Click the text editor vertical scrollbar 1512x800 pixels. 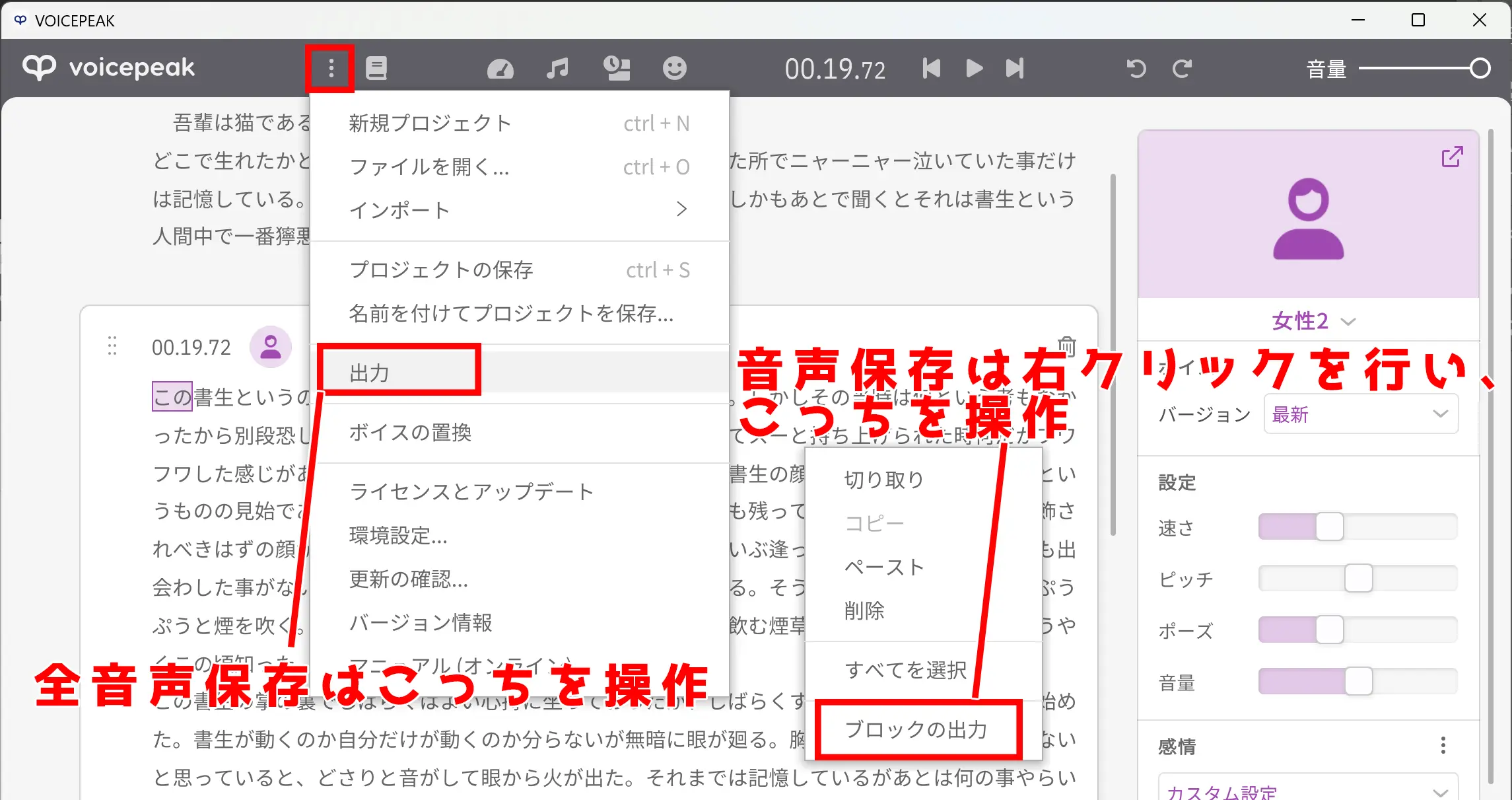pos(1113,354)
